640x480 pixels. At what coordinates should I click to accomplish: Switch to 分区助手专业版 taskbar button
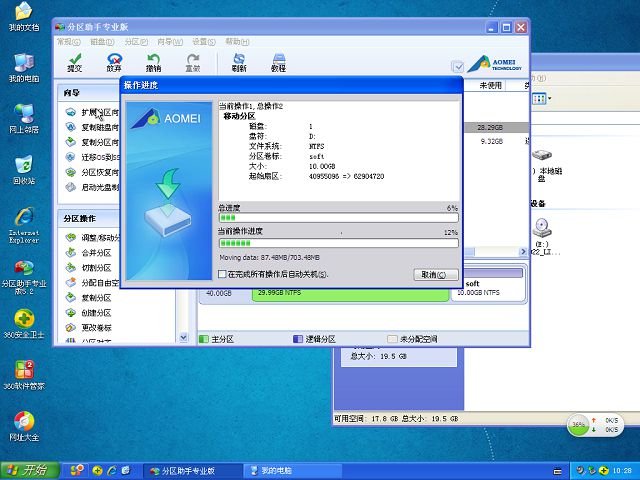(193, 471)
